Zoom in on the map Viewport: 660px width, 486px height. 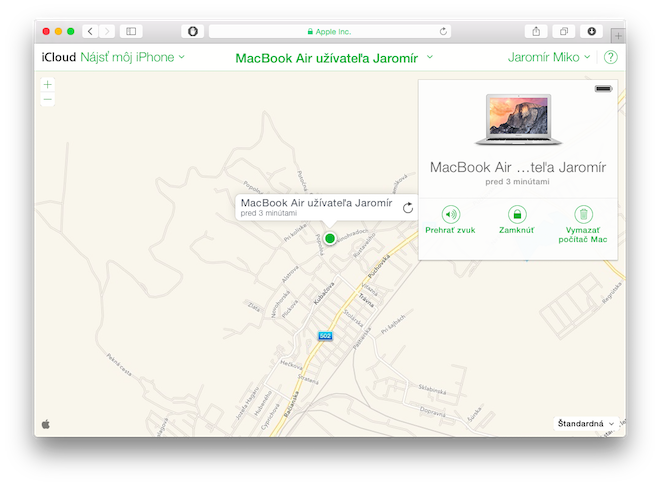tap(48, 85)
